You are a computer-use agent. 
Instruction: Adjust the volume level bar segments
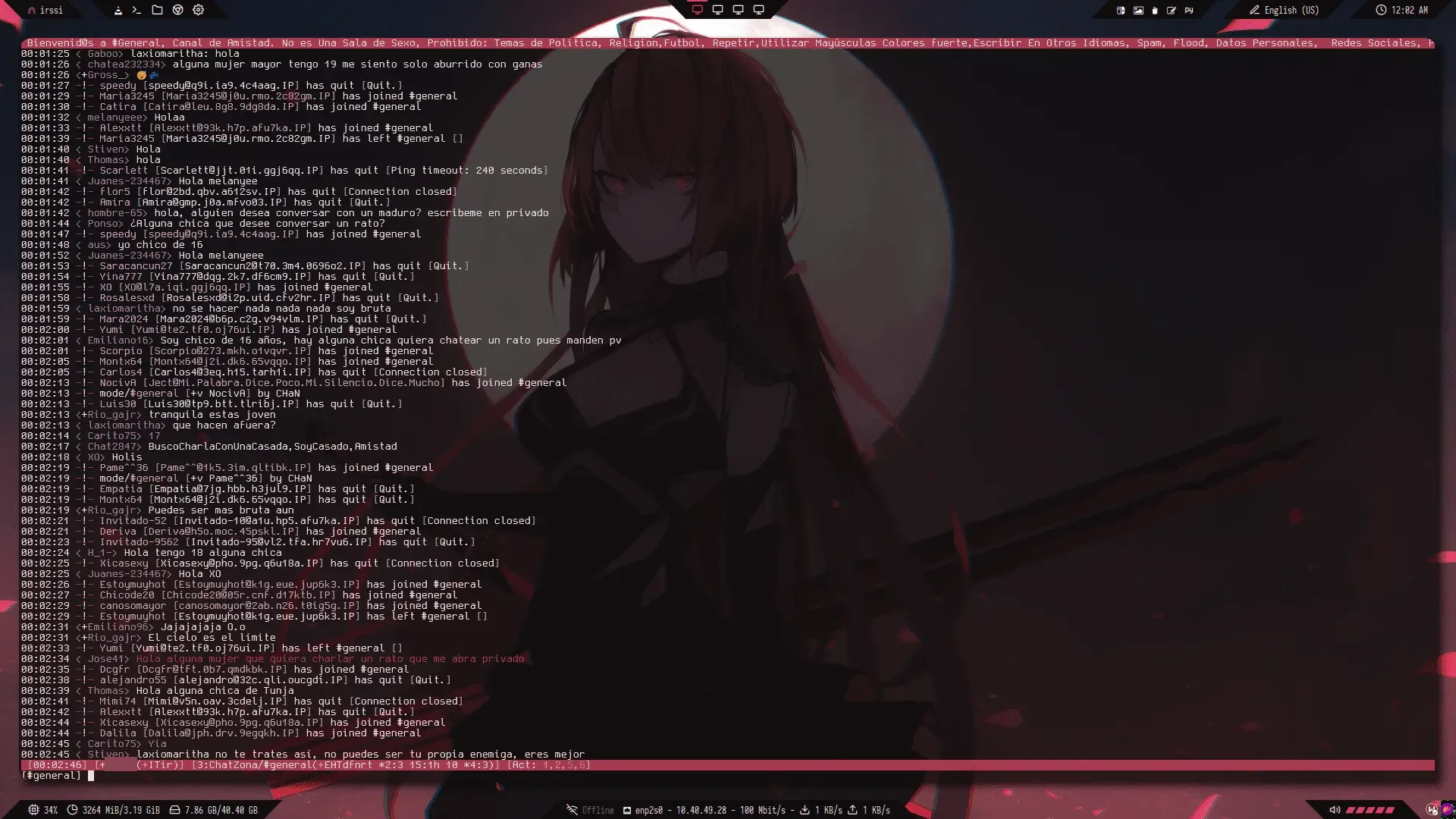[x=1370, y=810]
